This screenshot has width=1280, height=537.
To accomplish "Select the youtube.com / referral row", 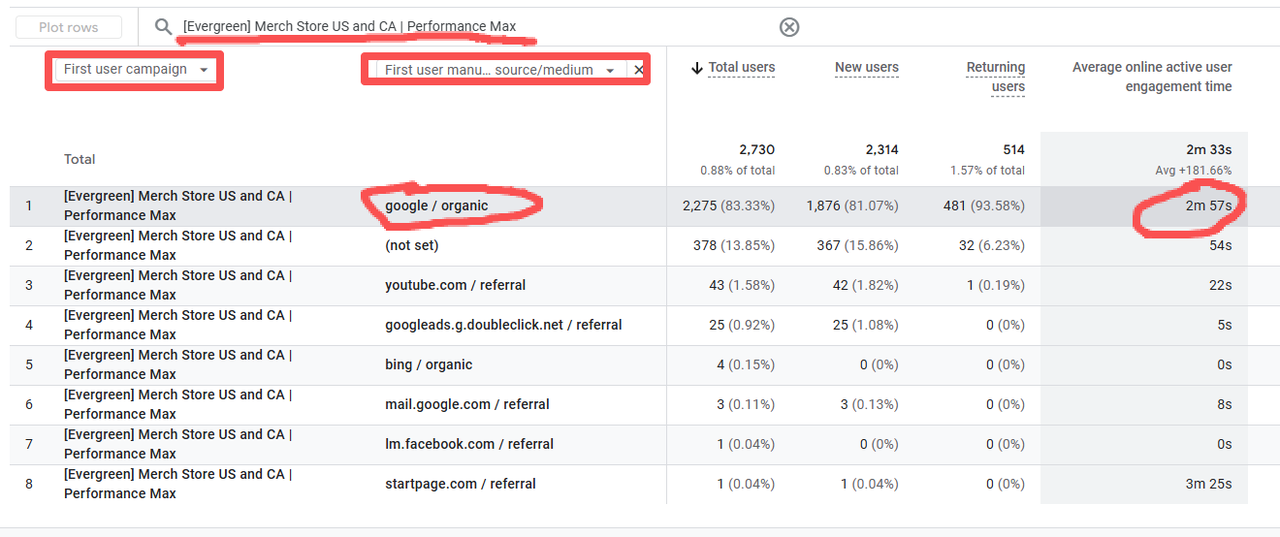I will coord(455,285).
